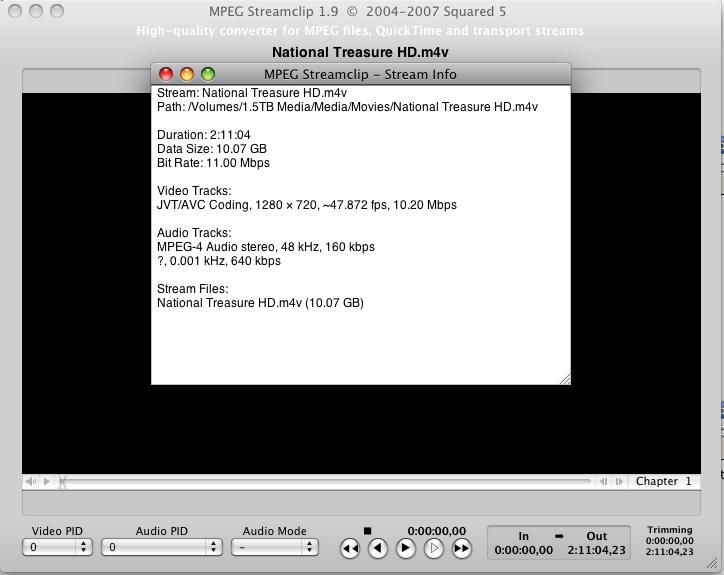Close the Stream Info window
Viewport: 724px width, 575px height.
pos(166,74)
